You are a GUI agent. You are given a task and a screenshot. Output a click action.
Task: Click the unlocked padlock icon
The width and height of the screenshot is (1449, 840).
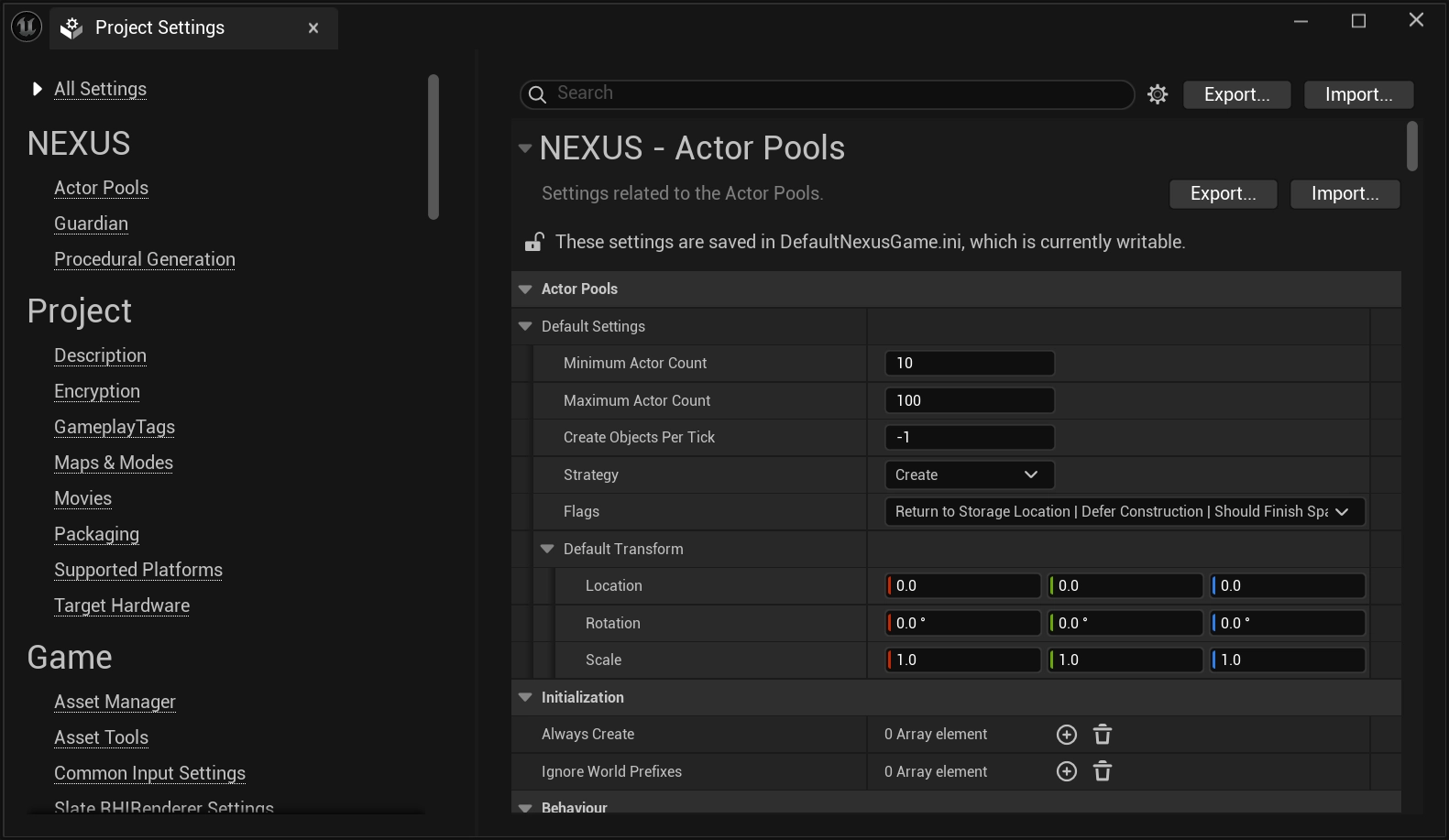point(533,242)
